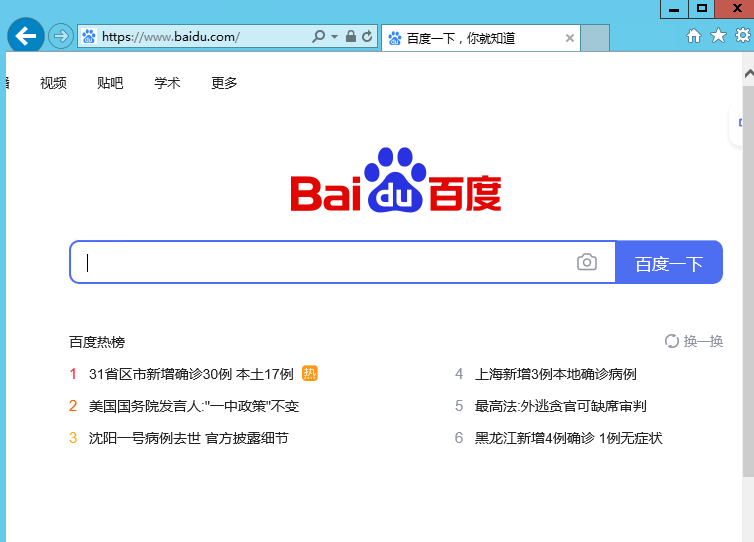Screen dimensions: 754x542
Task: Close the 百度一下，你就知道 tab
Action: (x=570, y=38)
